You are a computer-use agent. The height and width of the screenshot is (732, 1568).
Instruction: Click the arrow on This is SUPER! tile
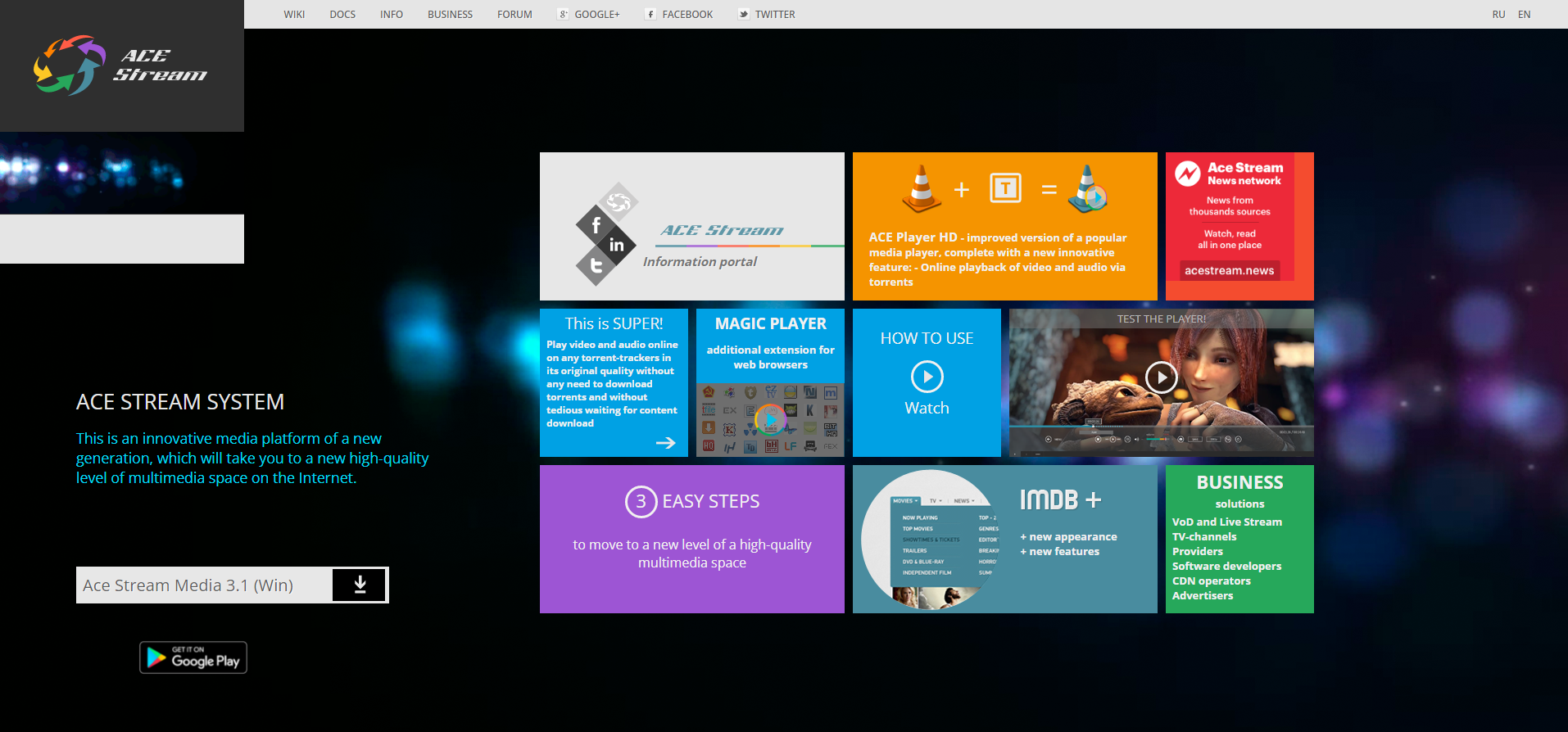click(x=666, y=443)
